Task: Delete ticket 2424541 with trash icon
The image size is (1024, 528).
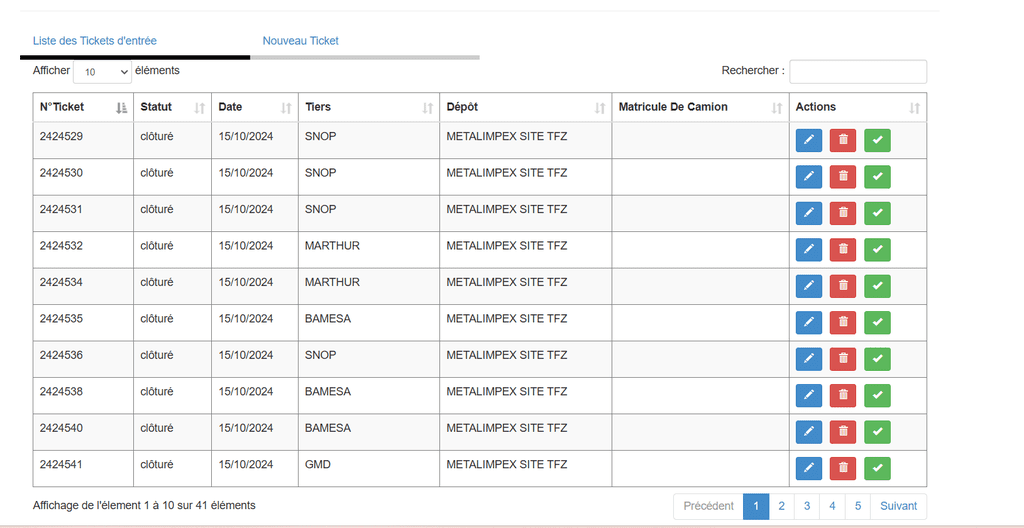Action: point(843,469)
